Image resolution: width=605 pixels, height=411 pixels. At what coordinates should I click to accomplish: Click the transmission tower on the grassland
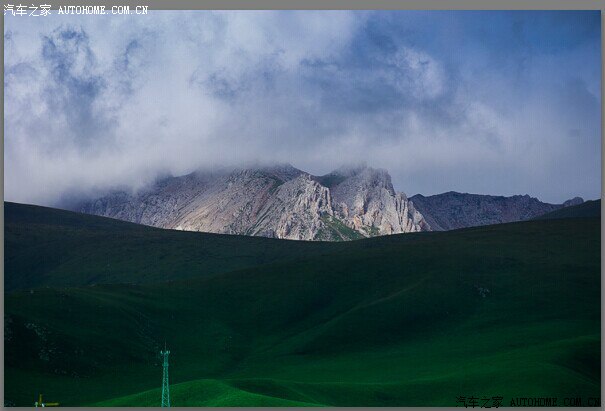(165, 377)
